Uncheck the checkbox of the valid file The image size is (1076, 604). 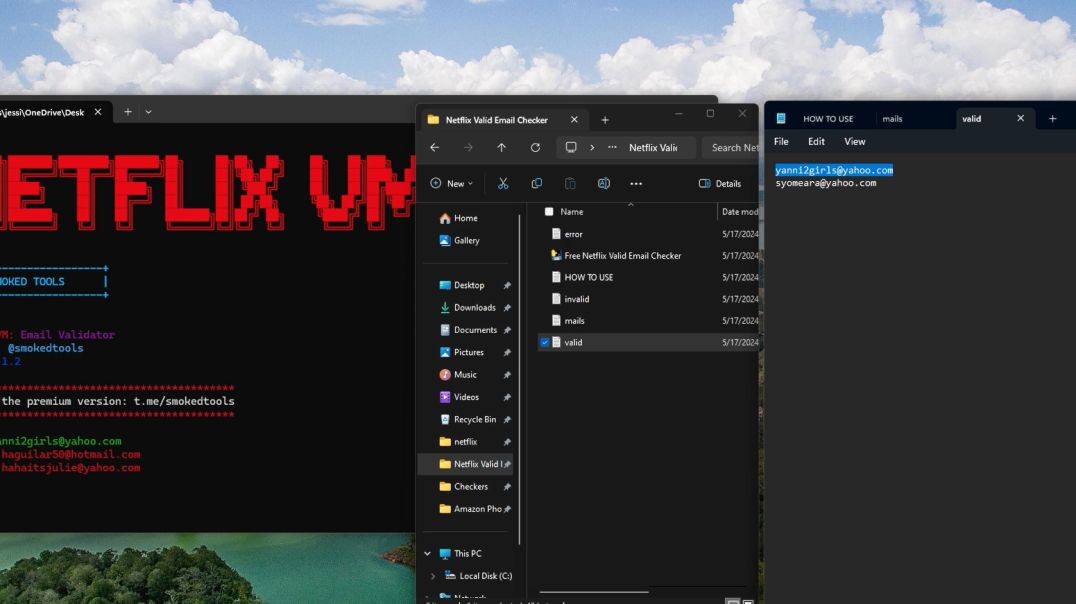coord(545,342)
